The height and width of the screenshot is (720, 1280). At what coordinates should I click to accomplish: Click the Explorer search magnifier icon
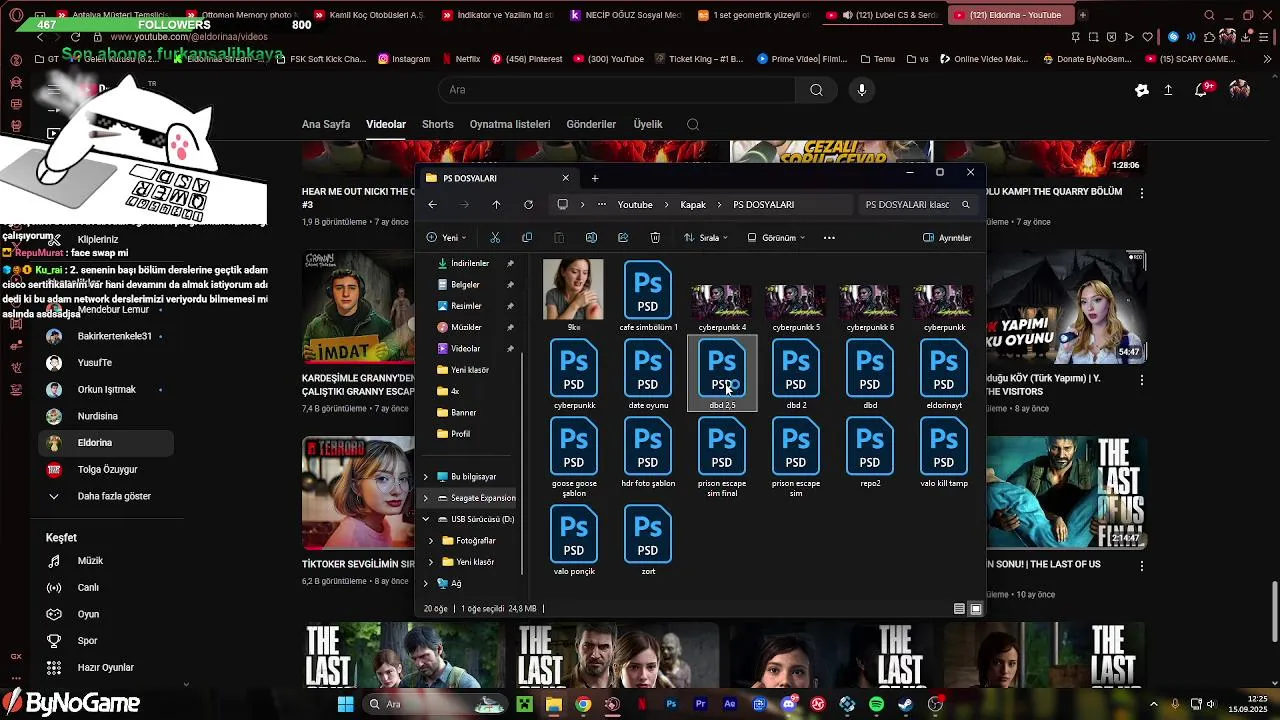pyautogui.click(x=965, y=205)
